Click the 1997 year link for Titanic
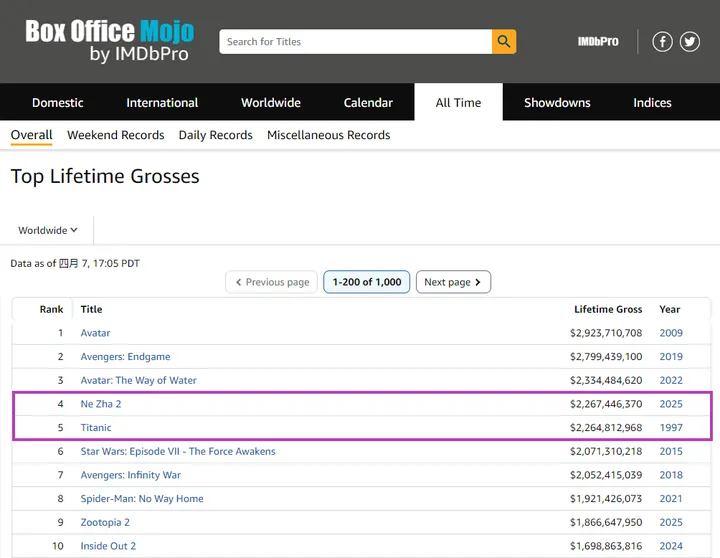 pyautogui.click(x=670, y=428)
